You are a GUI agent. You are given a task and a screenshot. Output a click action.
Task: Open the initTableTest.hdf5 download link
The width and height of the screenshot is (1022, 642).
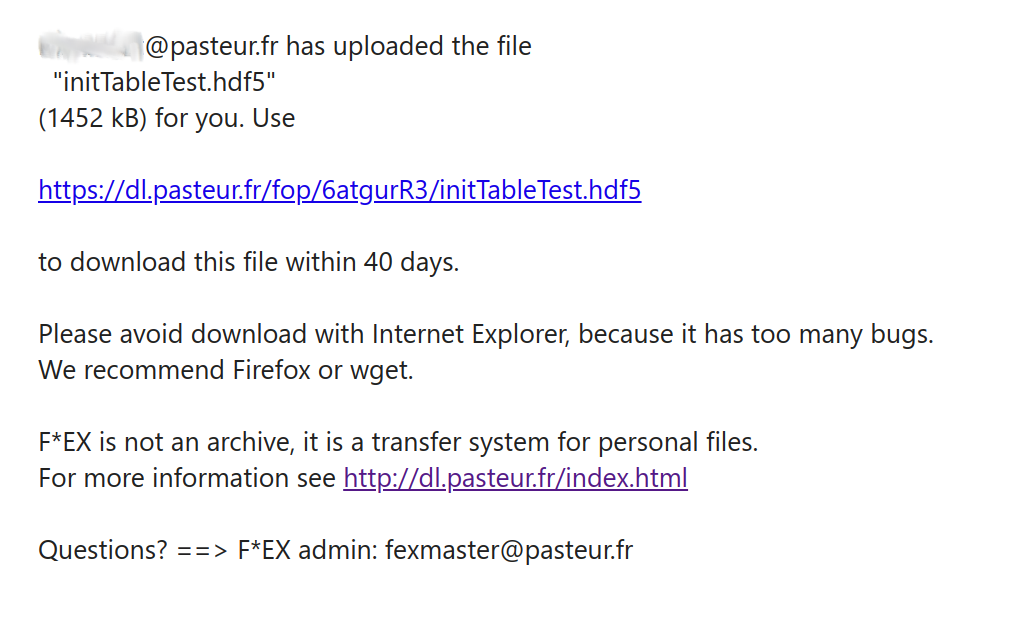point(339,190)
